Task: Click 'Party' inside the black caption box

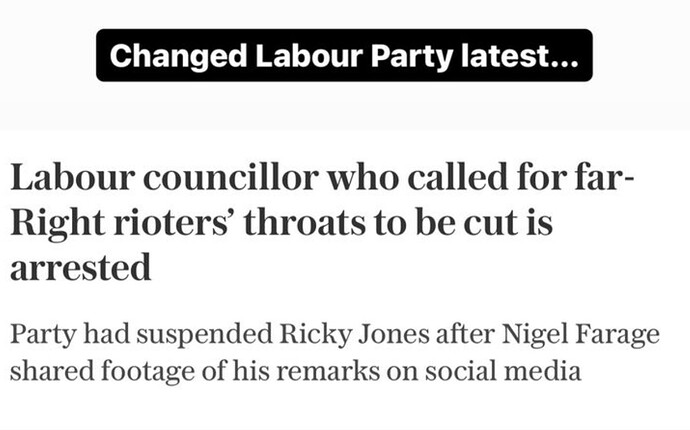Action: click(412, 57)
